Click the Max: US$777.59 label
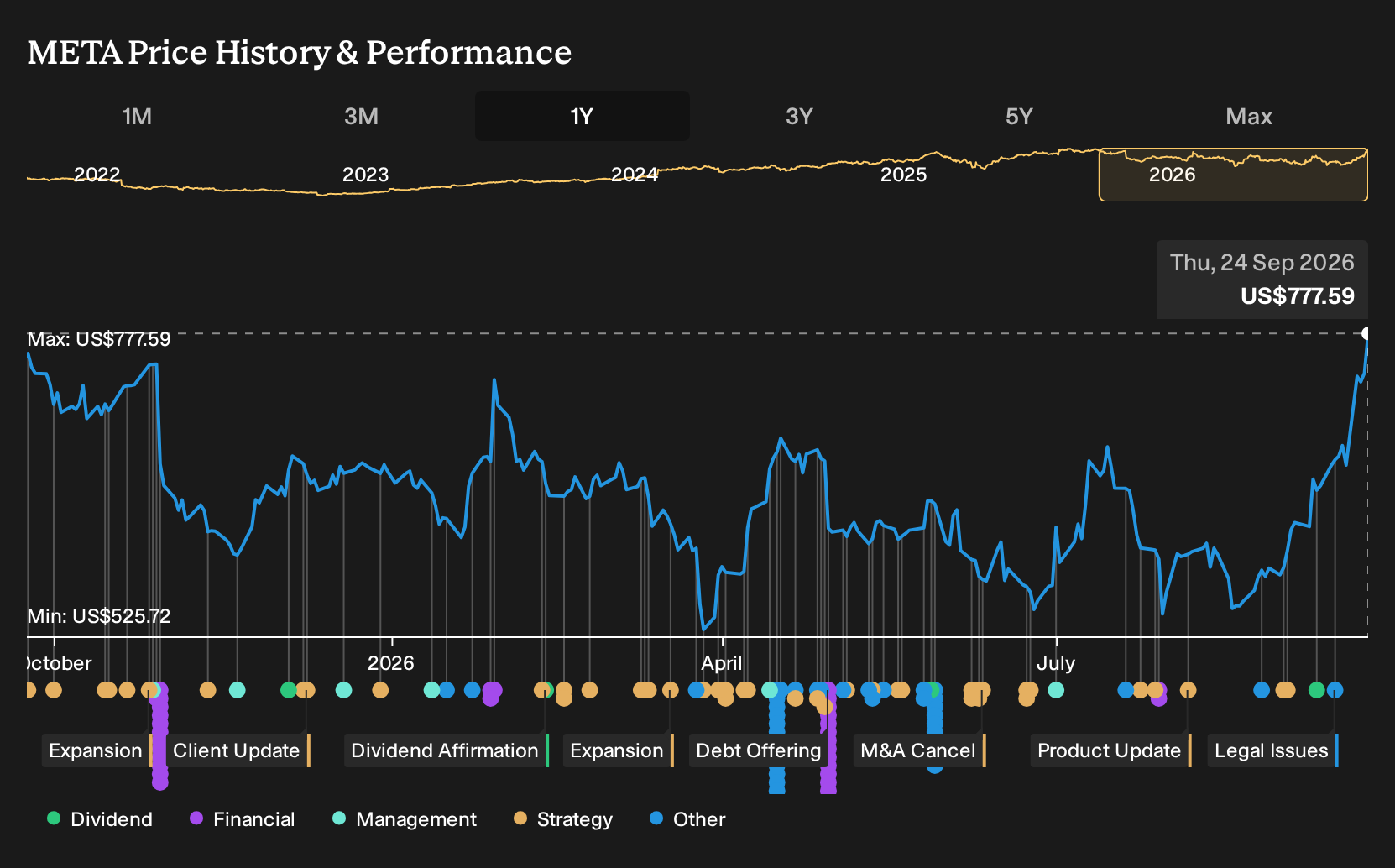The height and width of the screenshot is (868, 1395). tap(99, 339)
